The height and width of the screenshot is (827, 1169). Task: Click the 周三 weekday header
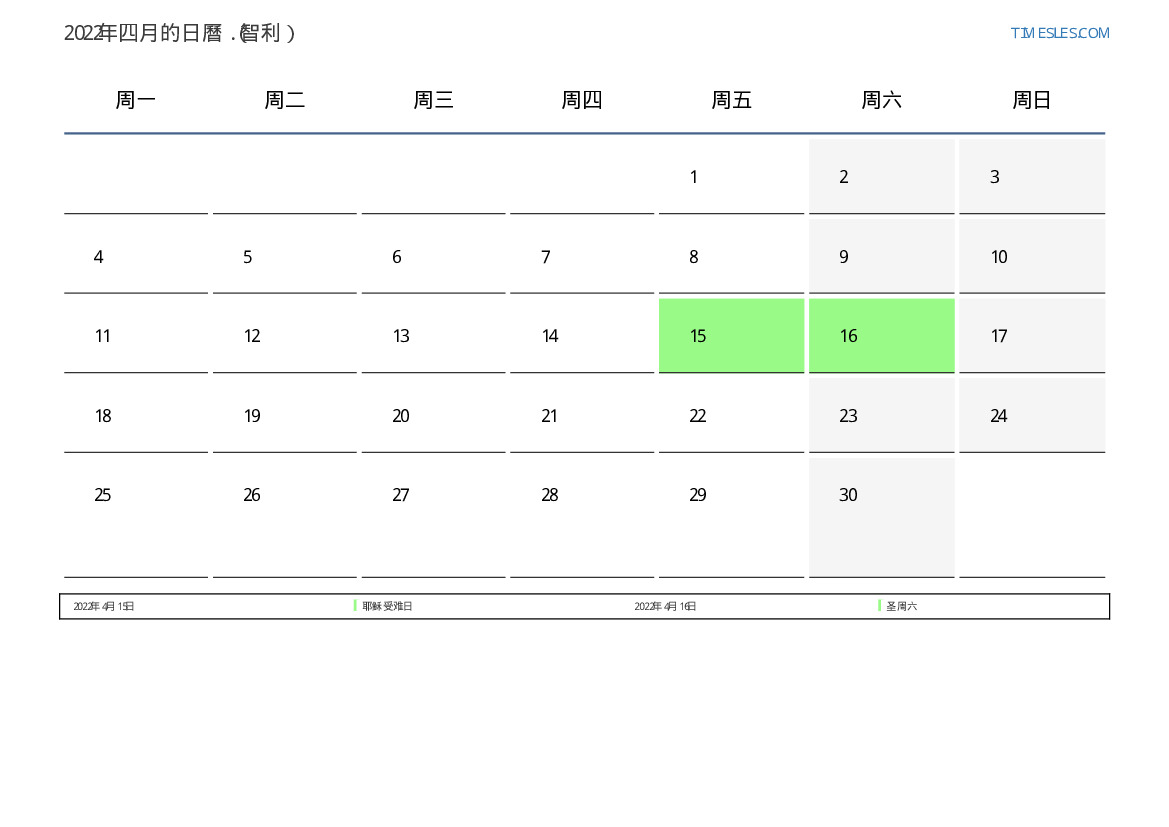(433, 100)
